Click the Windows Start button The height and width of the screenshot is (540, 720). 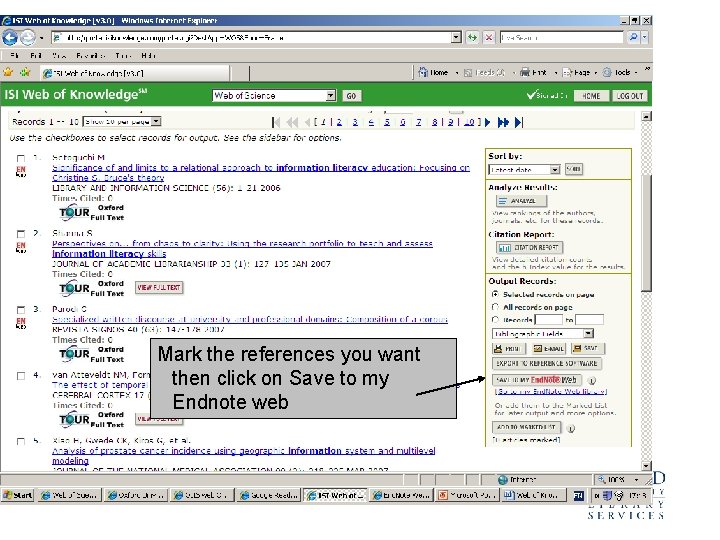[x=18, y=495]
